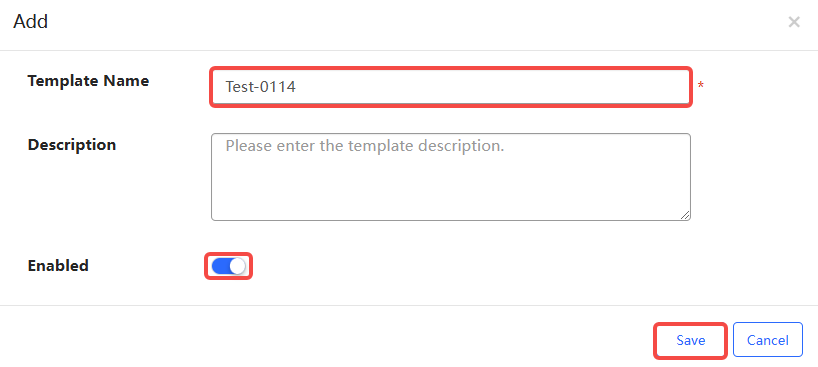The height and width of the screenshot is (367, 818).
Task: Save the Test-0114 template
Action: coord(691,340)
